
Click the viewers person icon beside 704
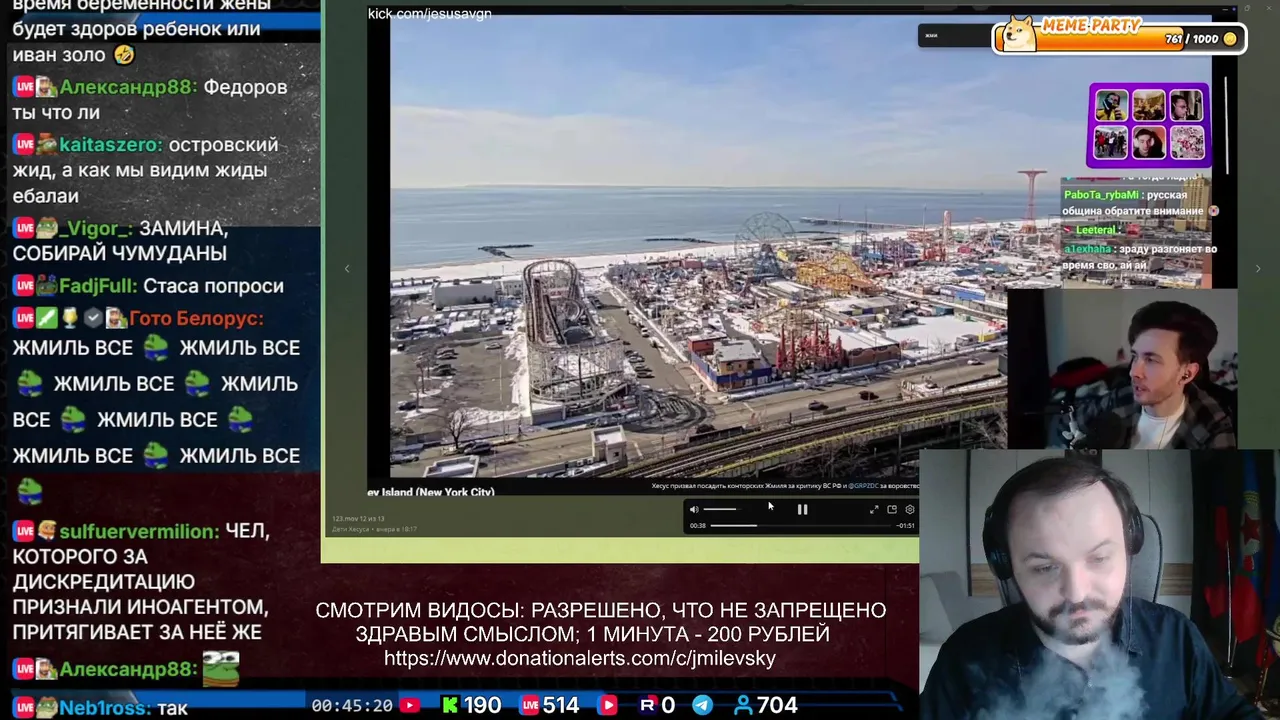point(743,705)
